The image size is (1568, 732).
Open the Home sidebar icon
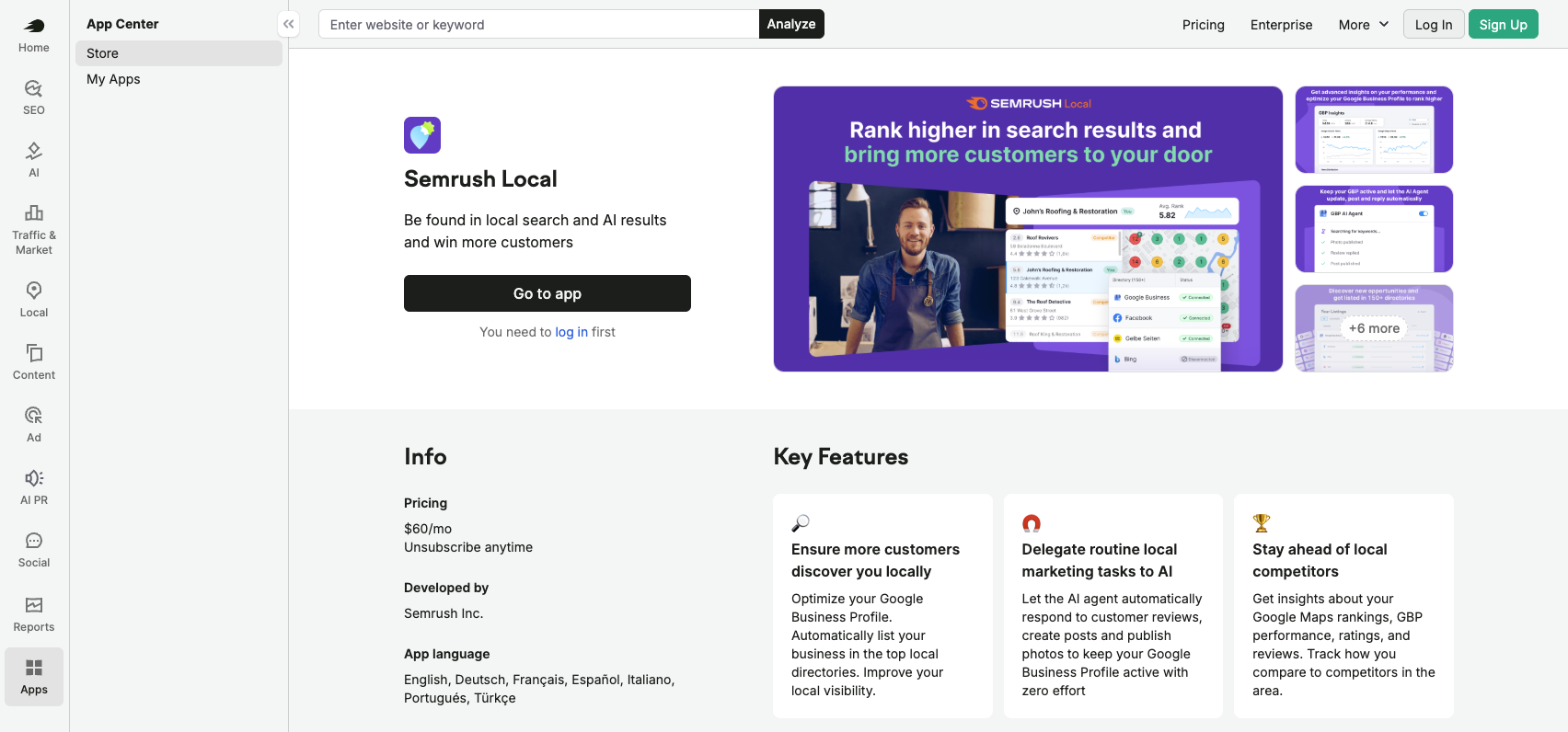point(34,35)
